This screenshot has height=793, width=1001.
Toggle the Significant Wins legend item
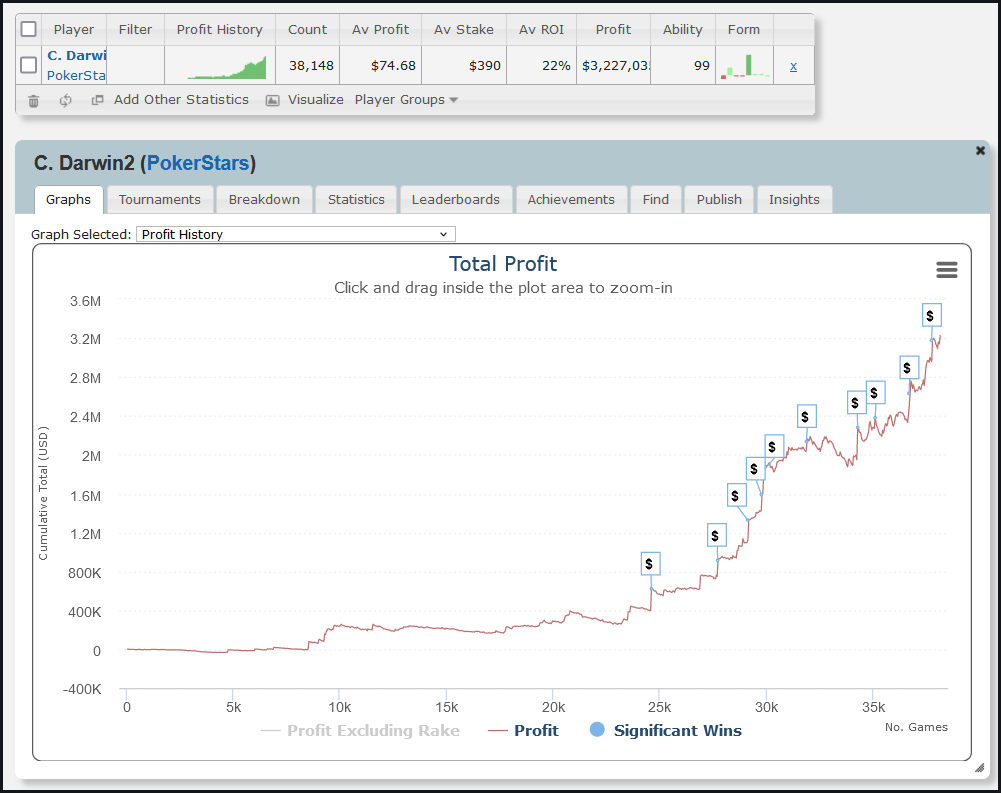[x=667, y=731]
